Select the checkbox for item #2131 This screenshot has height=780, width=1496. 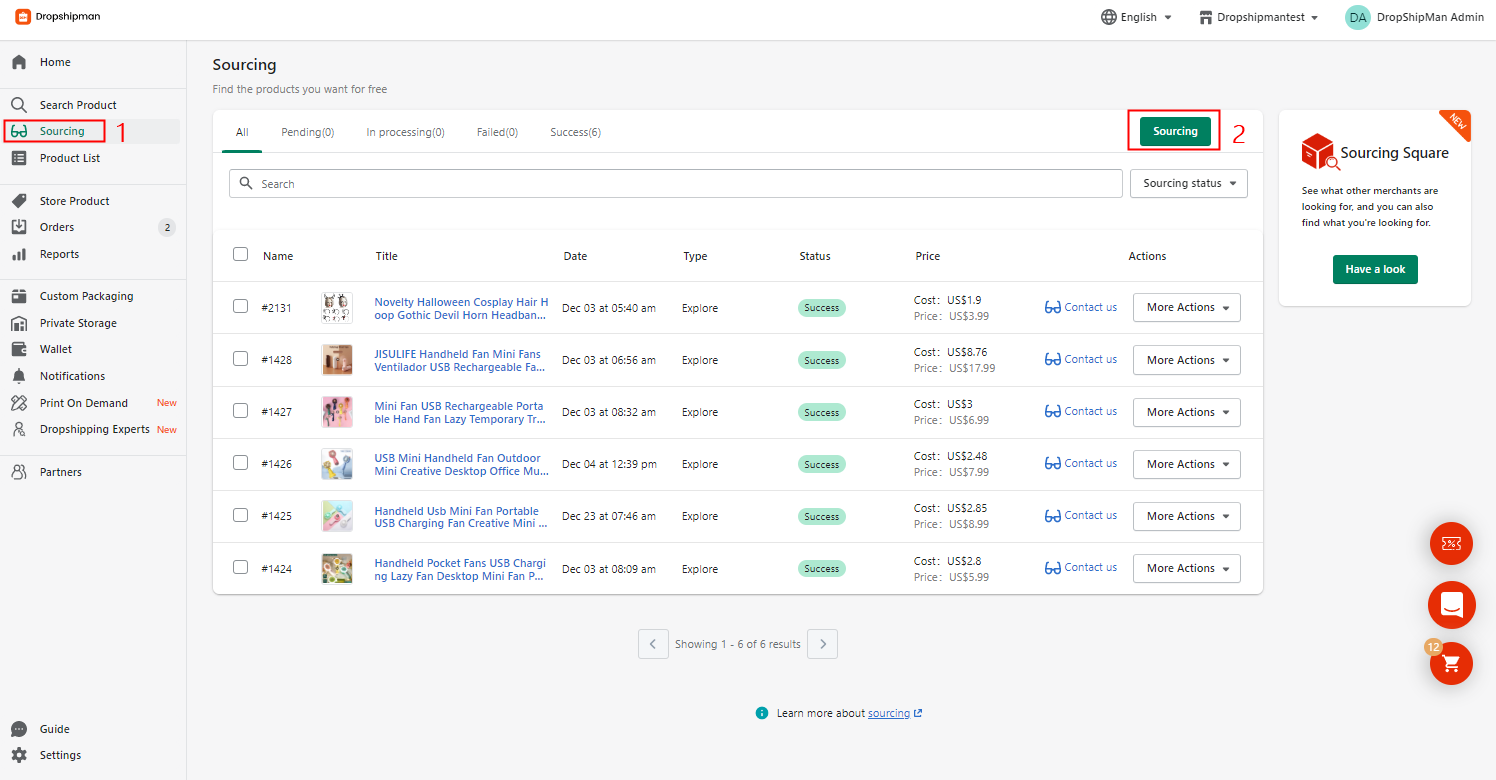240,306
